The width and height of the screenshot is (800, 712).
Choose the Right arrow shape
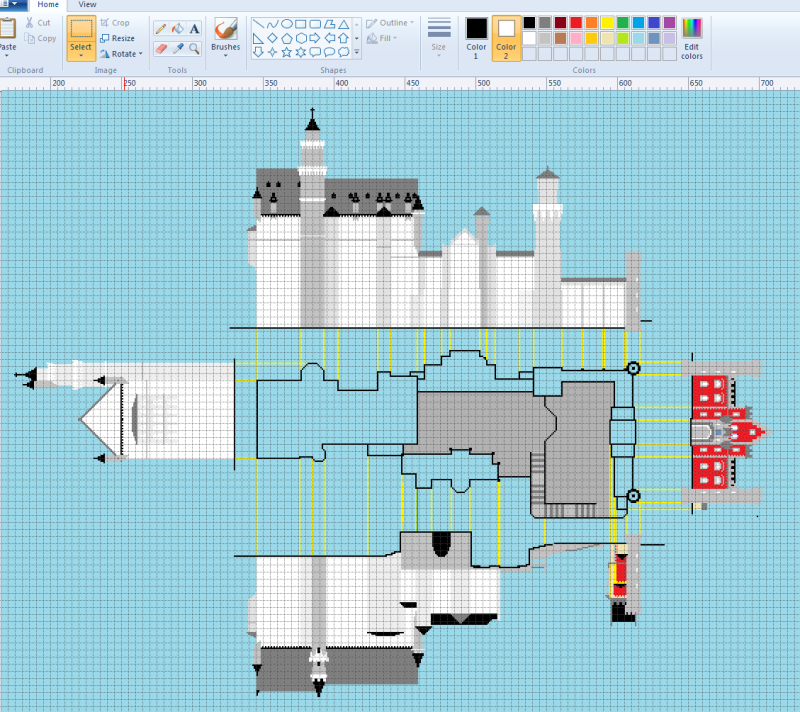pos(315,38)
